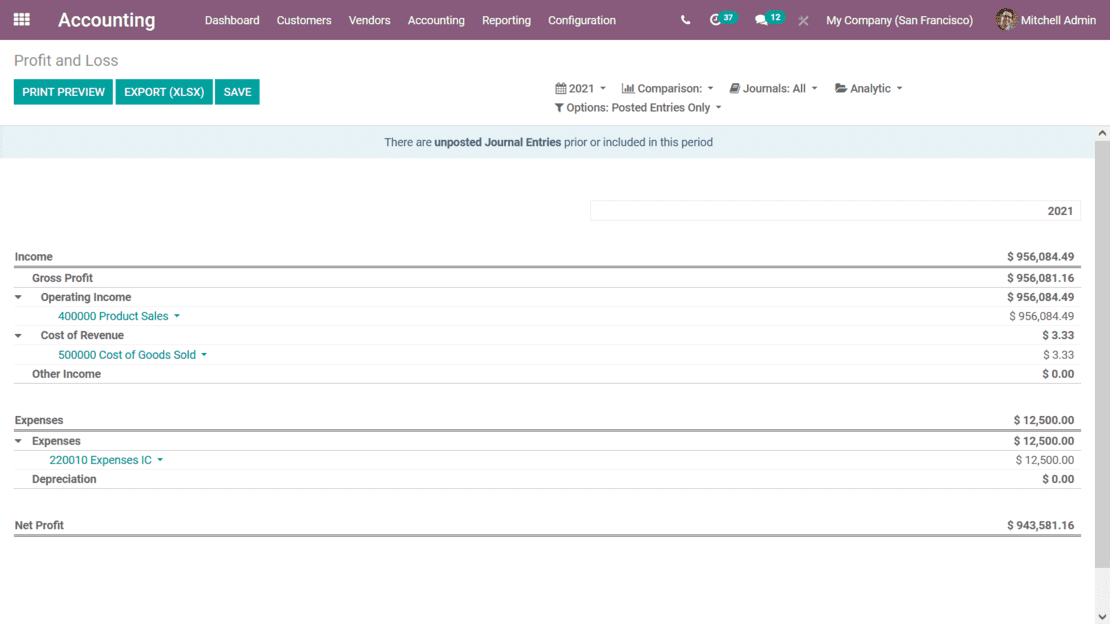
Task: Collapse the Expenses subsection arrow
Action: coord(18,441)
